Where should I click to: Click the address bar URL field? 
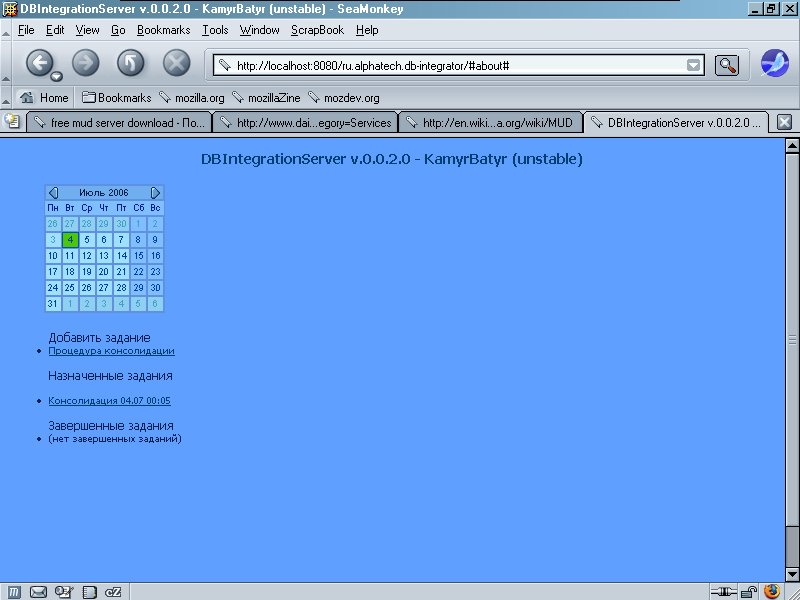[x=458, y=65]
